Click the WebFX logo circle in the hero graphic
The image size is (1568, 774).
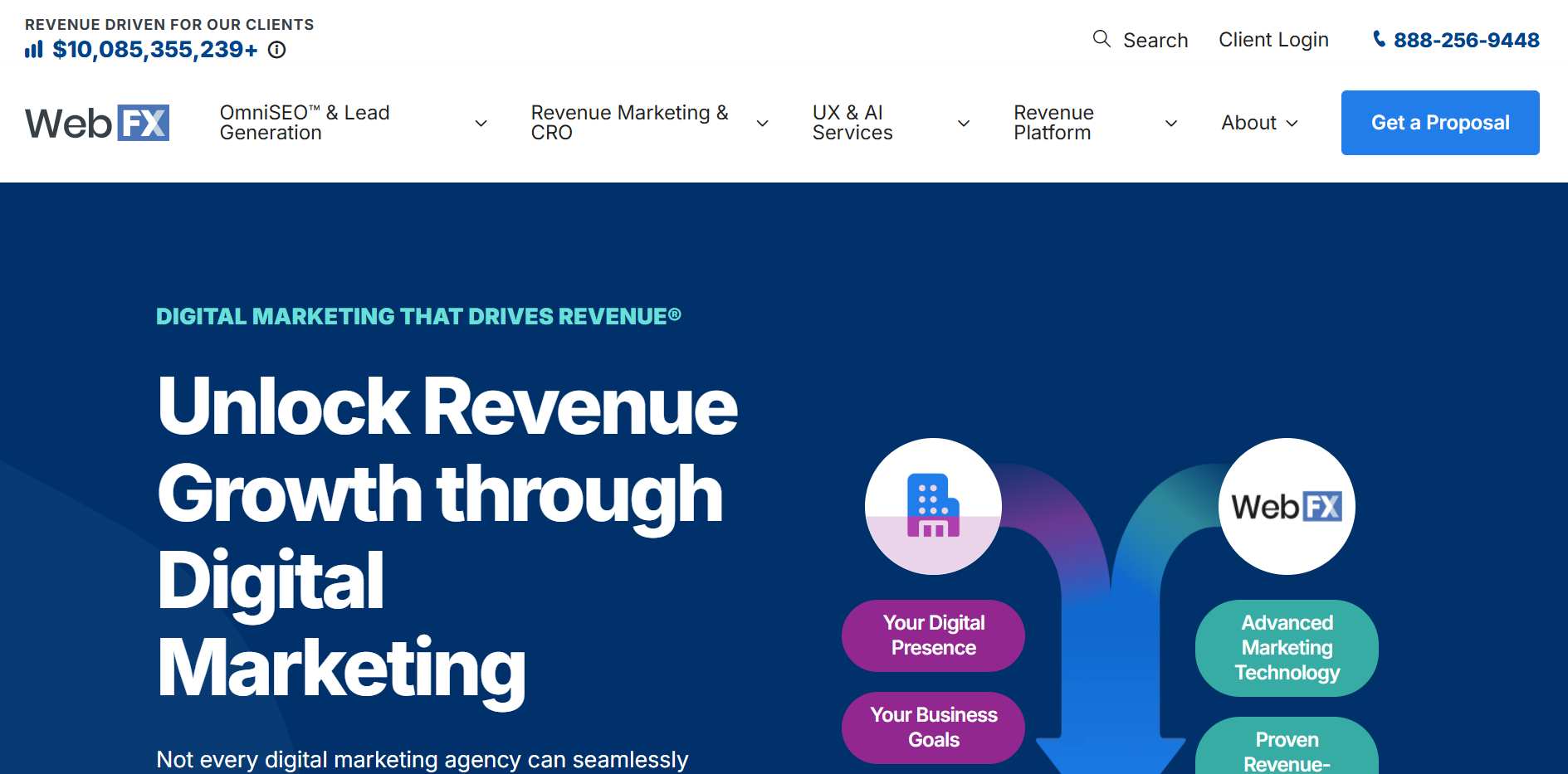[1287, 506]
